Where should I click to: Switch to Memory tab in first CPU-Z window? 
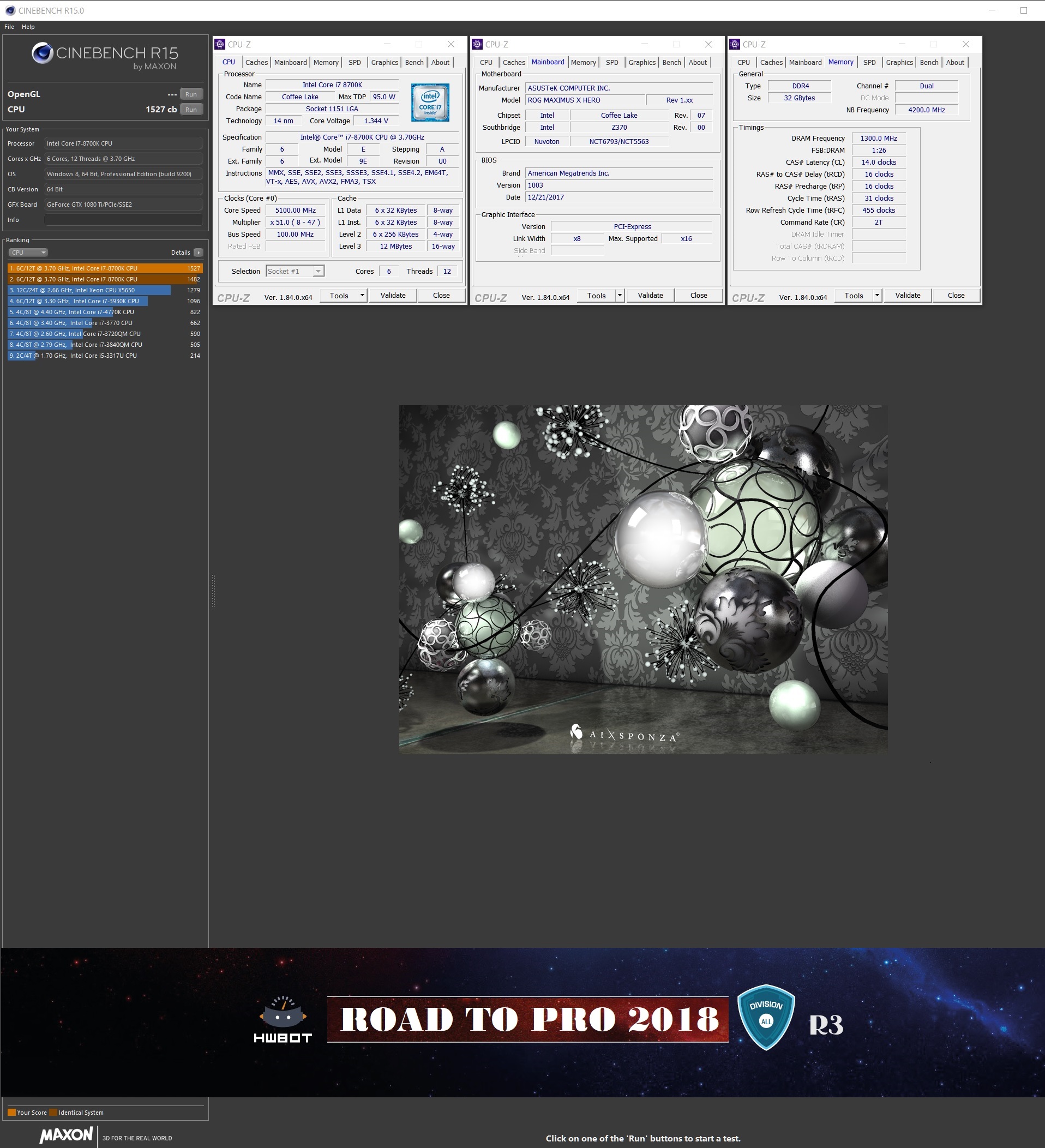(326, 63)
